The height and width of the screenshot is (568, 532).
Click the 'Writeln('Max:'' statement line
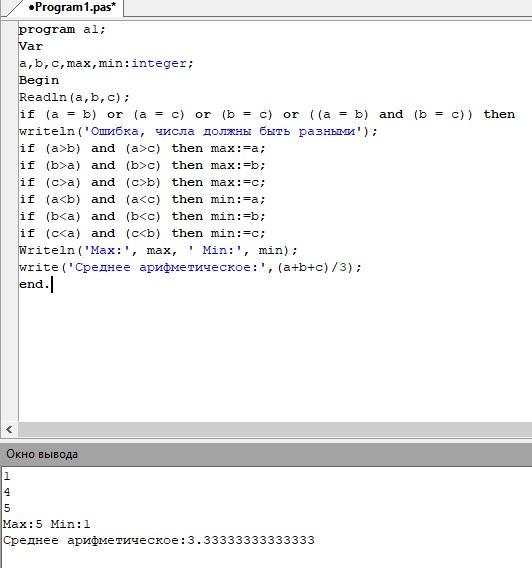(158, 250)
